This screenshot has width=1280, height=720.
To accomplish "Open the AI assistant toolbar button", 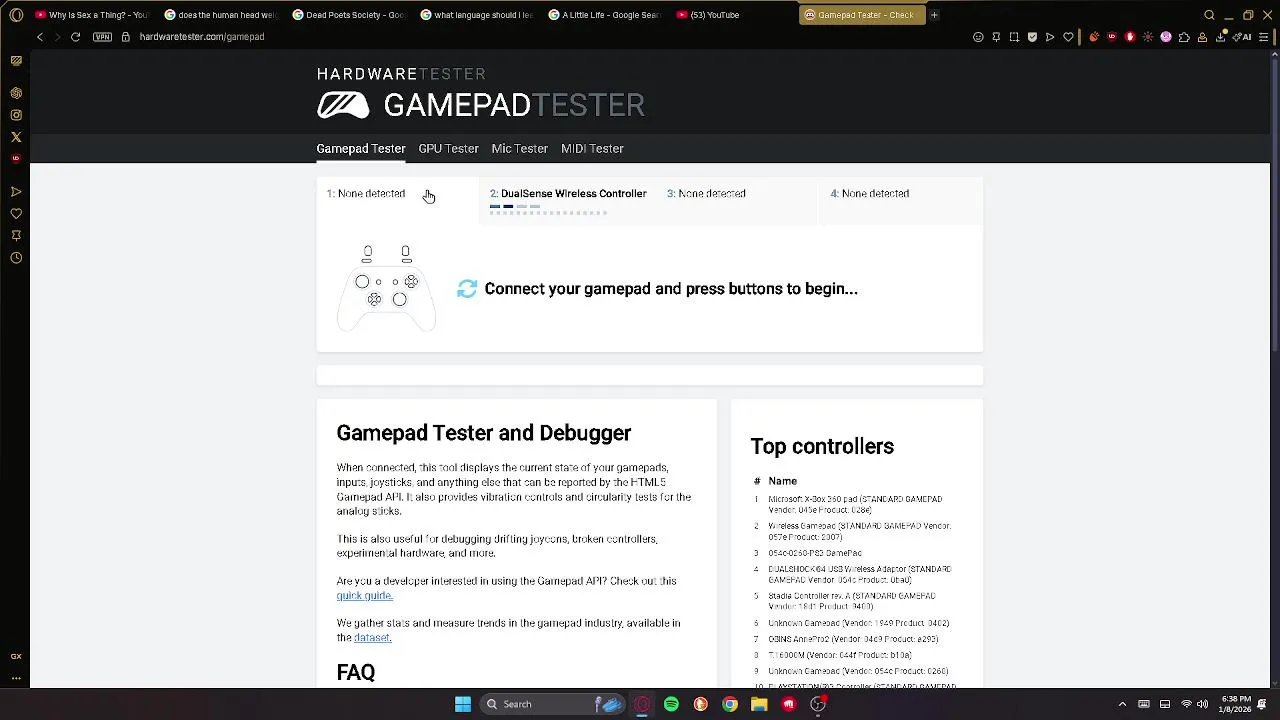I will tap(1243, 37).
